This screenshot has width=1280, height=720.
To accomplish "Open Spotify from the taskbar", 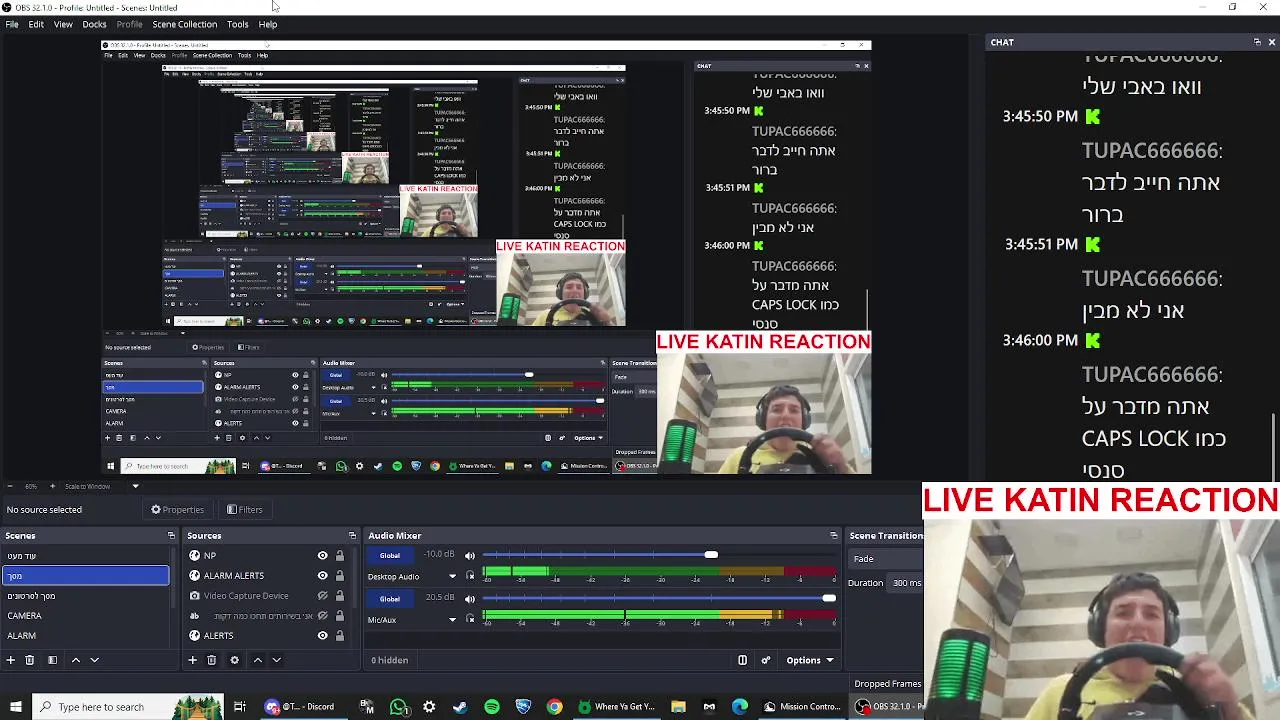I will (492, 707).
